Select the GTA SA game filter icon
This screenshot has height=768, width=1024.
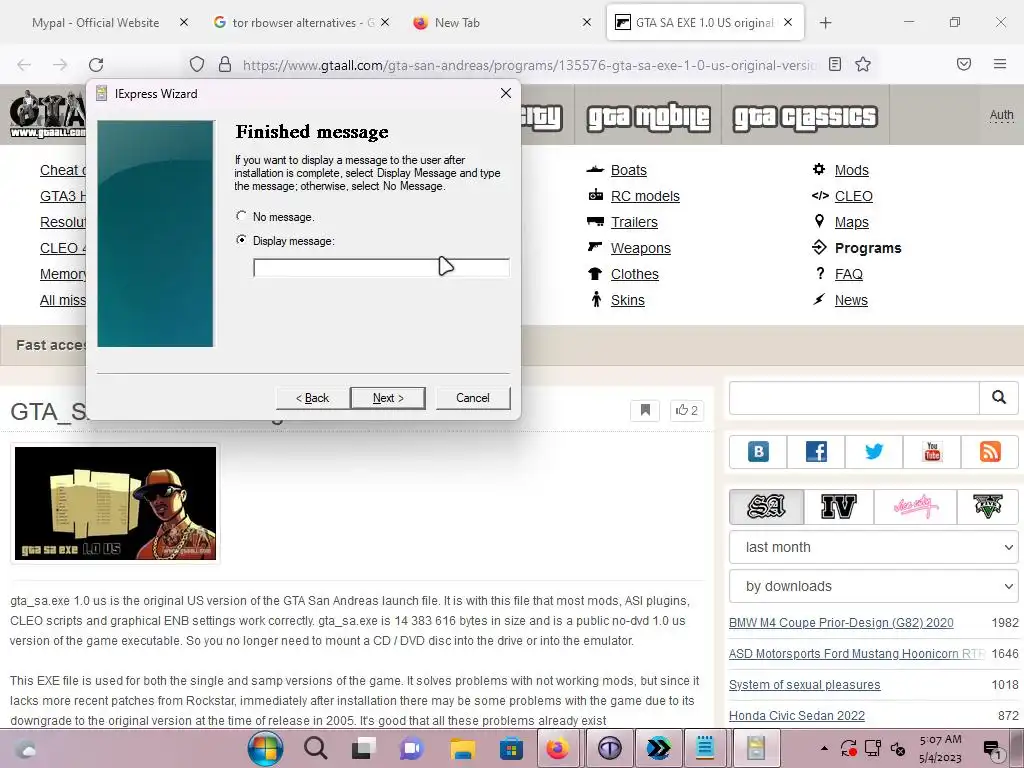tap(767, 507)
